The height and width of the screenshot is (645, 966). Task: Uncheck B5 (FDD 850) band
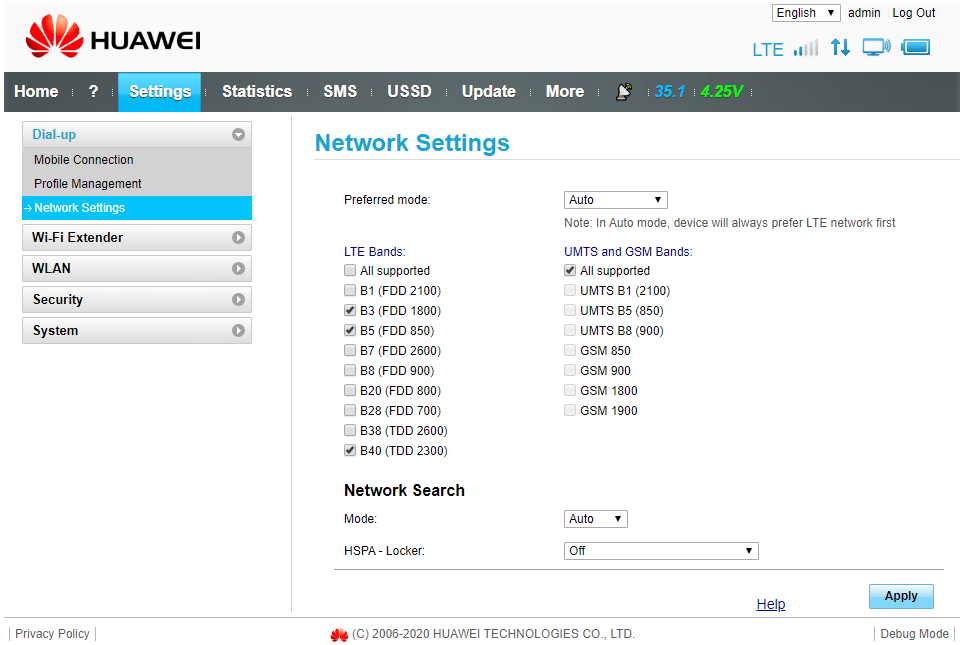(350, 330)
